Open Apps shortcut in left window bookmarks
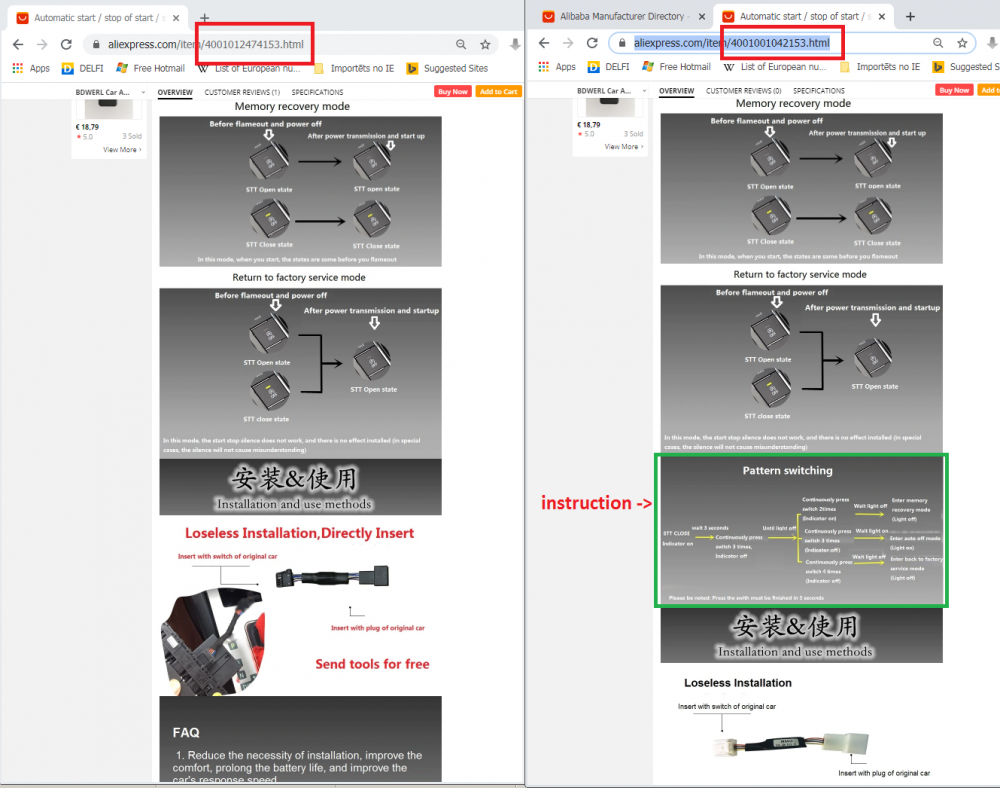1000x788 pixels. pos(31,68)
